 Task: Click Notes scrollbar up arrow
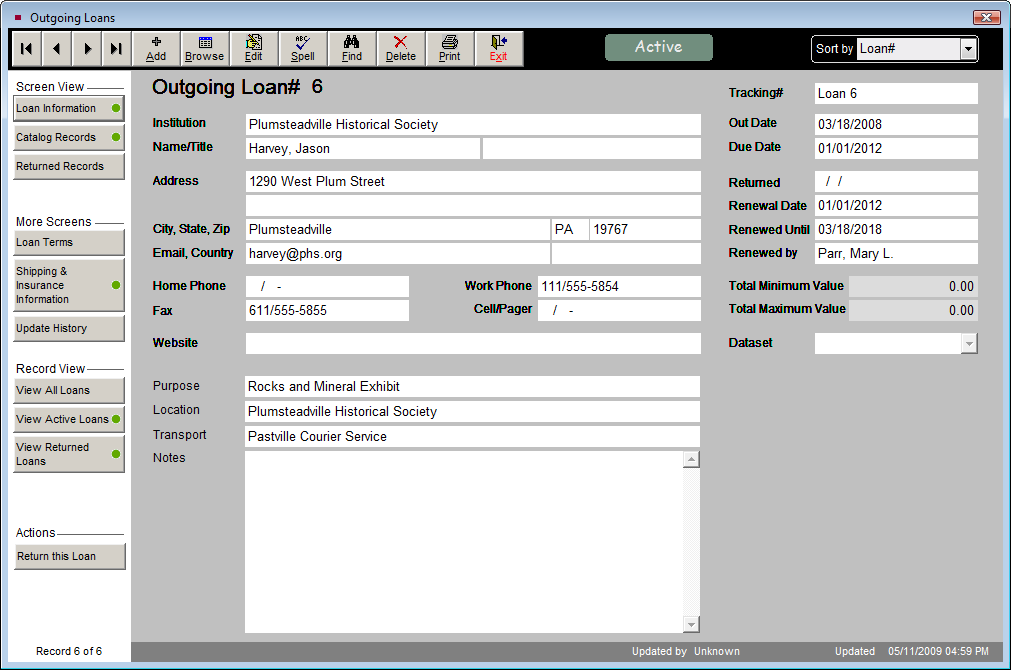coord(691,460)
